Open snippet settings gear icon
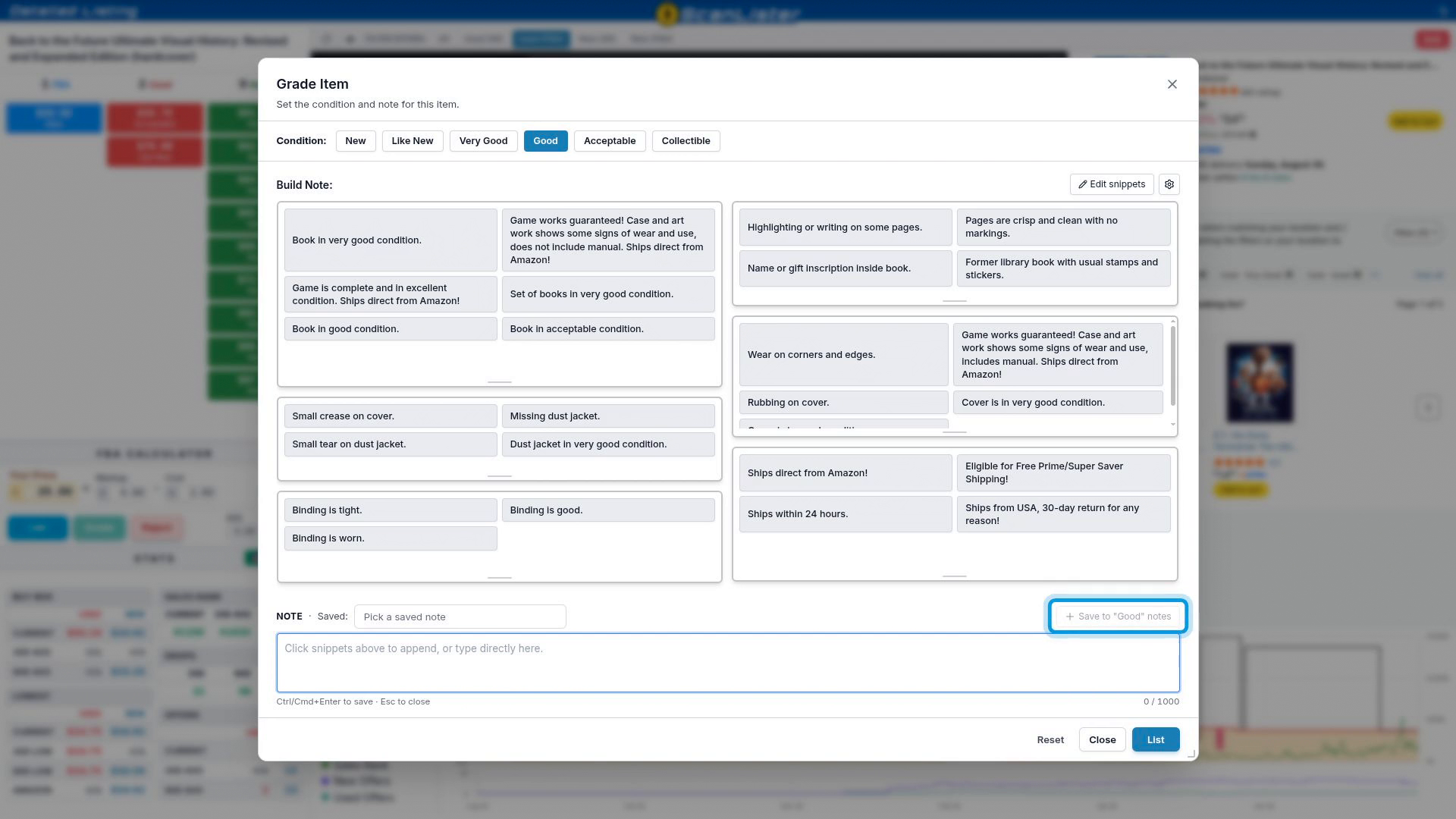 [x=1169, y=184]
